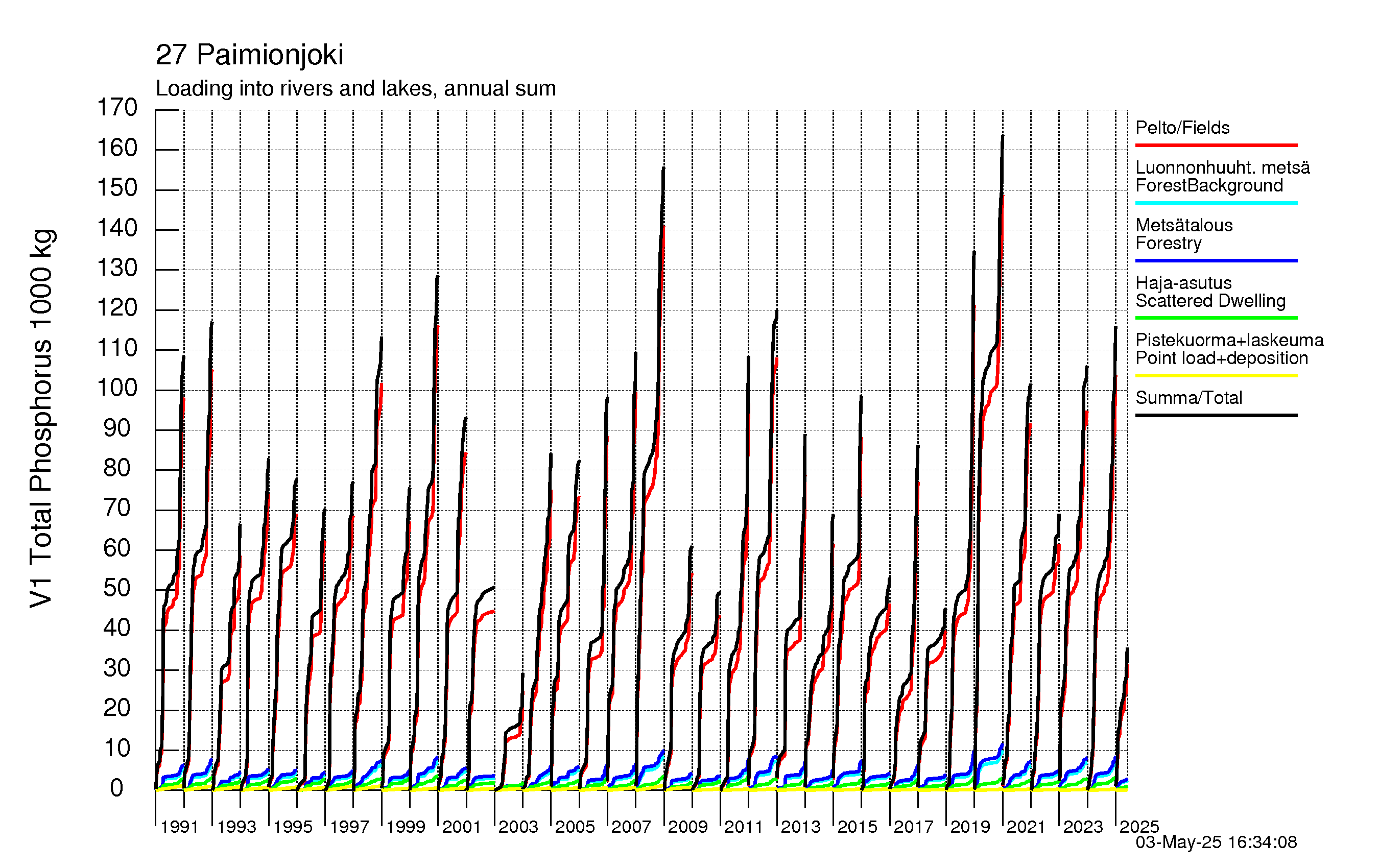Click the yellow Point load+deposition legend line
The width and height of the screenshot is (1379, 868).
pos(1216,376)
